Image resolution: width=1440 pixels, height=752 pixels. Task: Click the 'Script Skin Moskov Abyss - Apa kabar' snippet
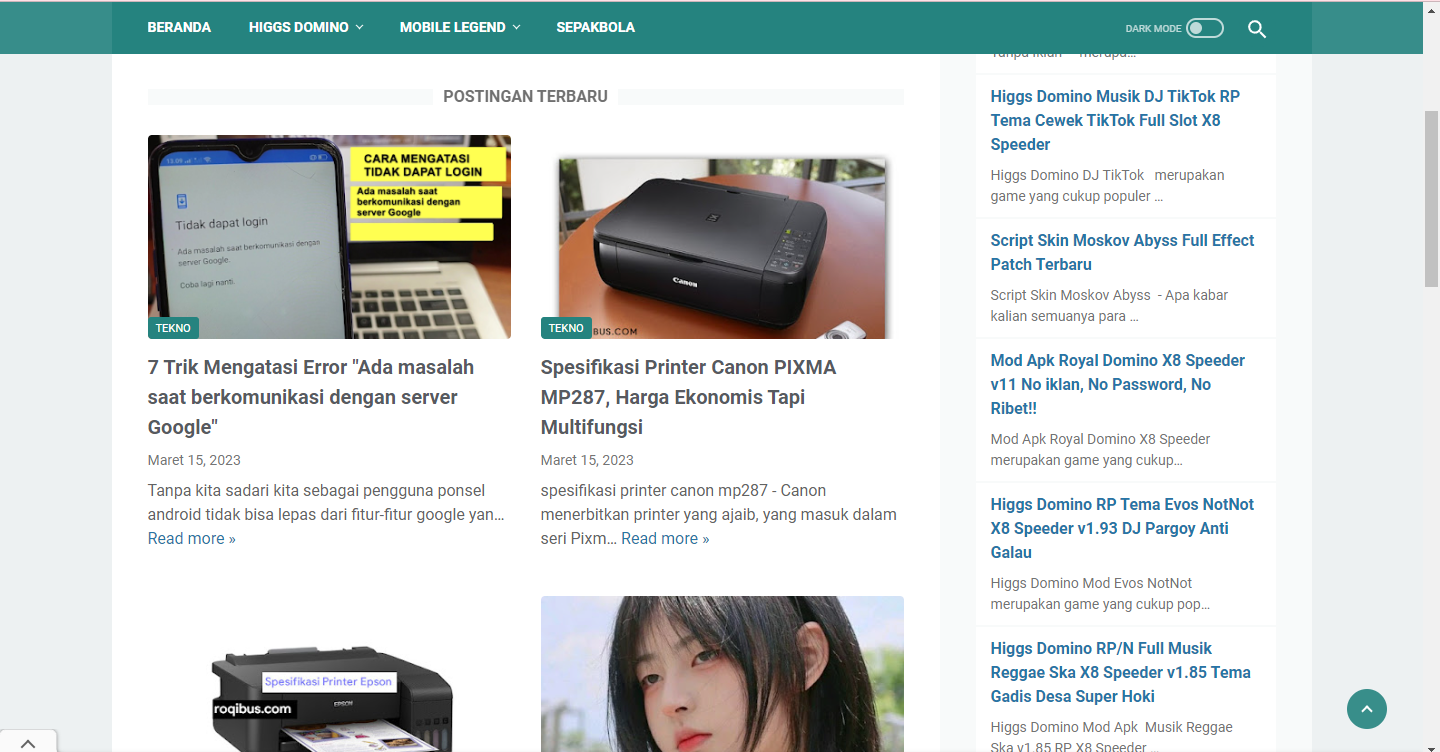point(1109,305)
